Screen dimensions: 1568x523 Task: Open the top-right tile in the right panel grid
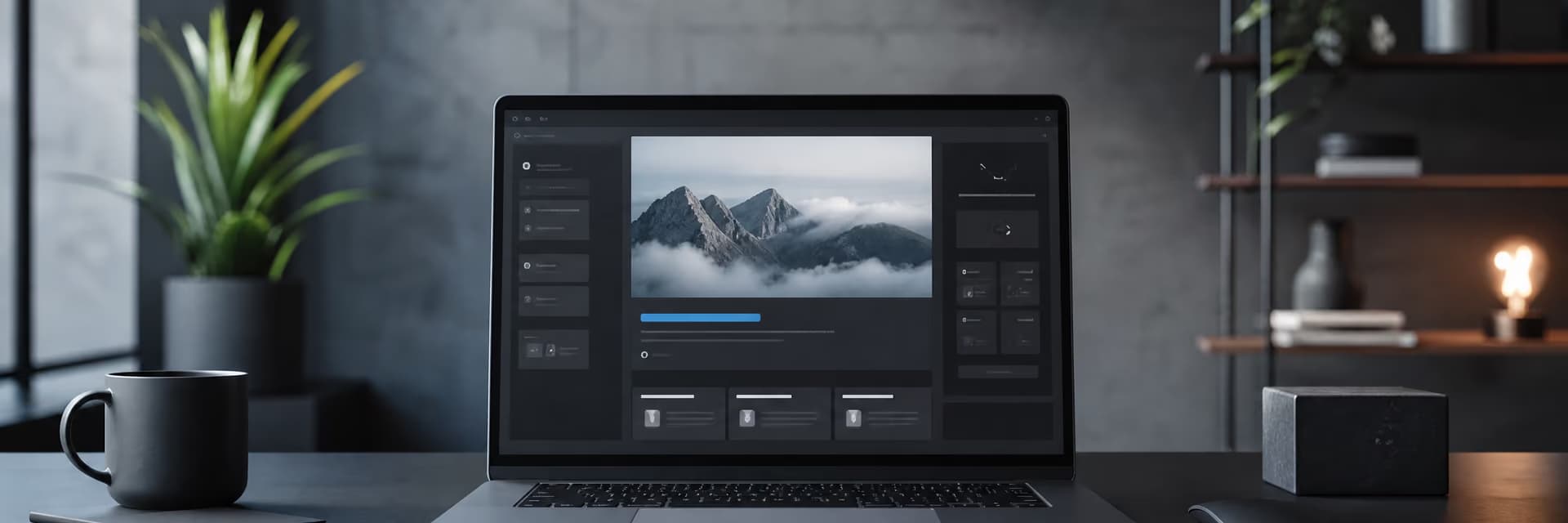click(x=1020, y=284)
